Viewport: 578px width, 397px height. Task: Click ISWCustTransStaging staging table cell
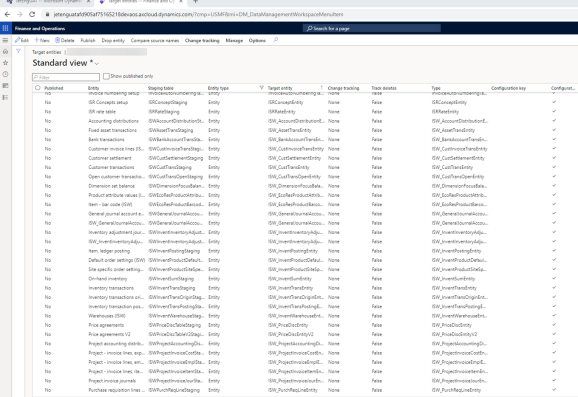[x=170, y=167]
